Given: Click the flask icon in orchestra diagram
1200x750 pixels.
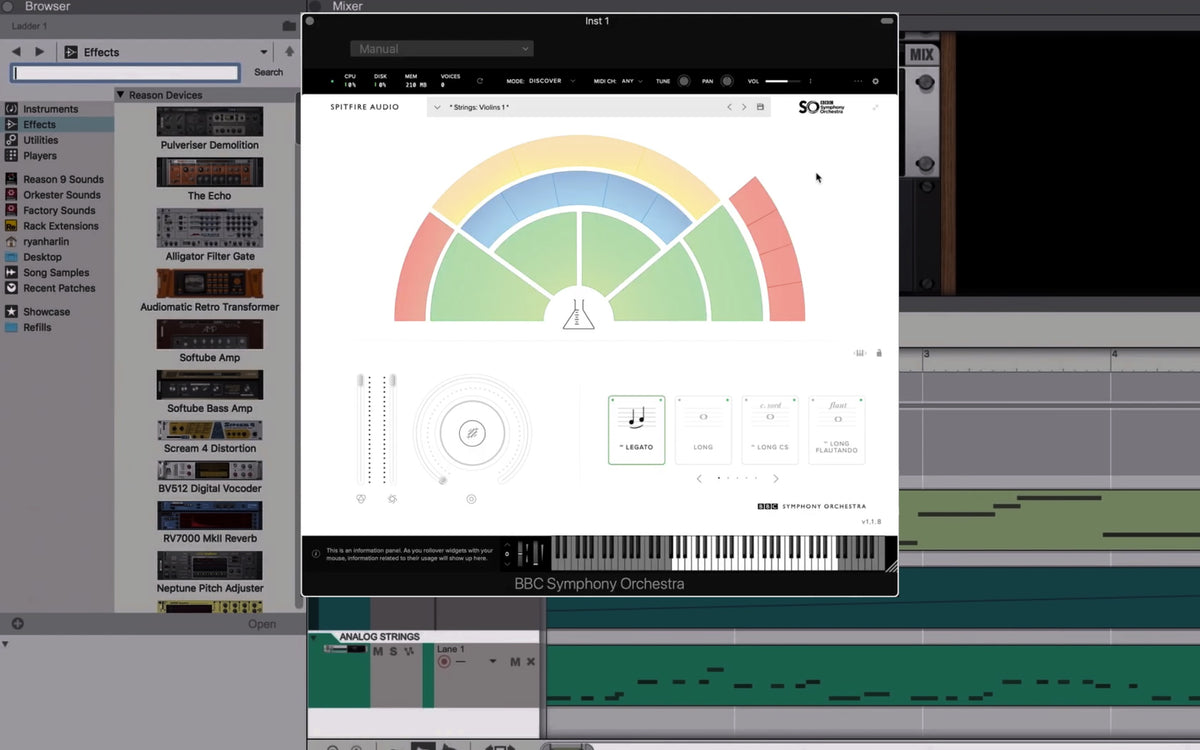Looking at the screenshot, I should [578, 315].
